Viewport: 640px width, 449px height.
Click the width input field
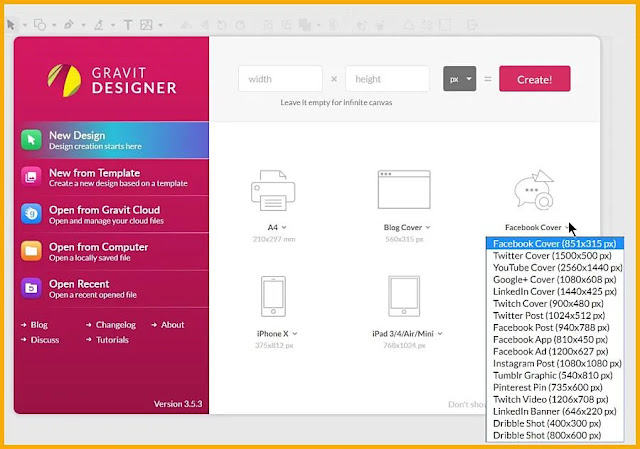point(280,79)
